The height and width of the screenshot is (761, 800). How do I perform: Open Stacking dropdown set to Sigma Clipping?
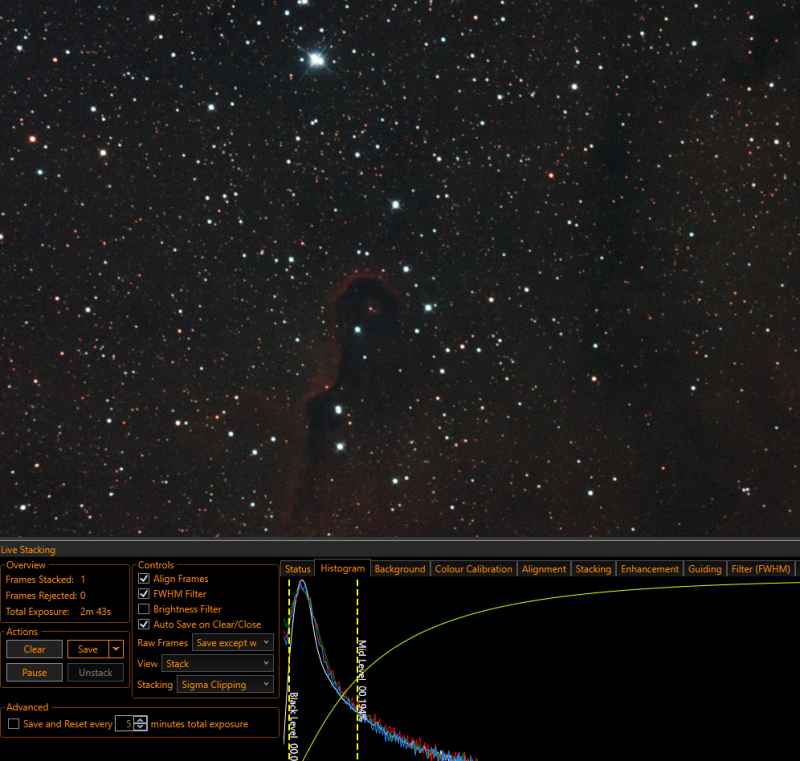[225, 685]
